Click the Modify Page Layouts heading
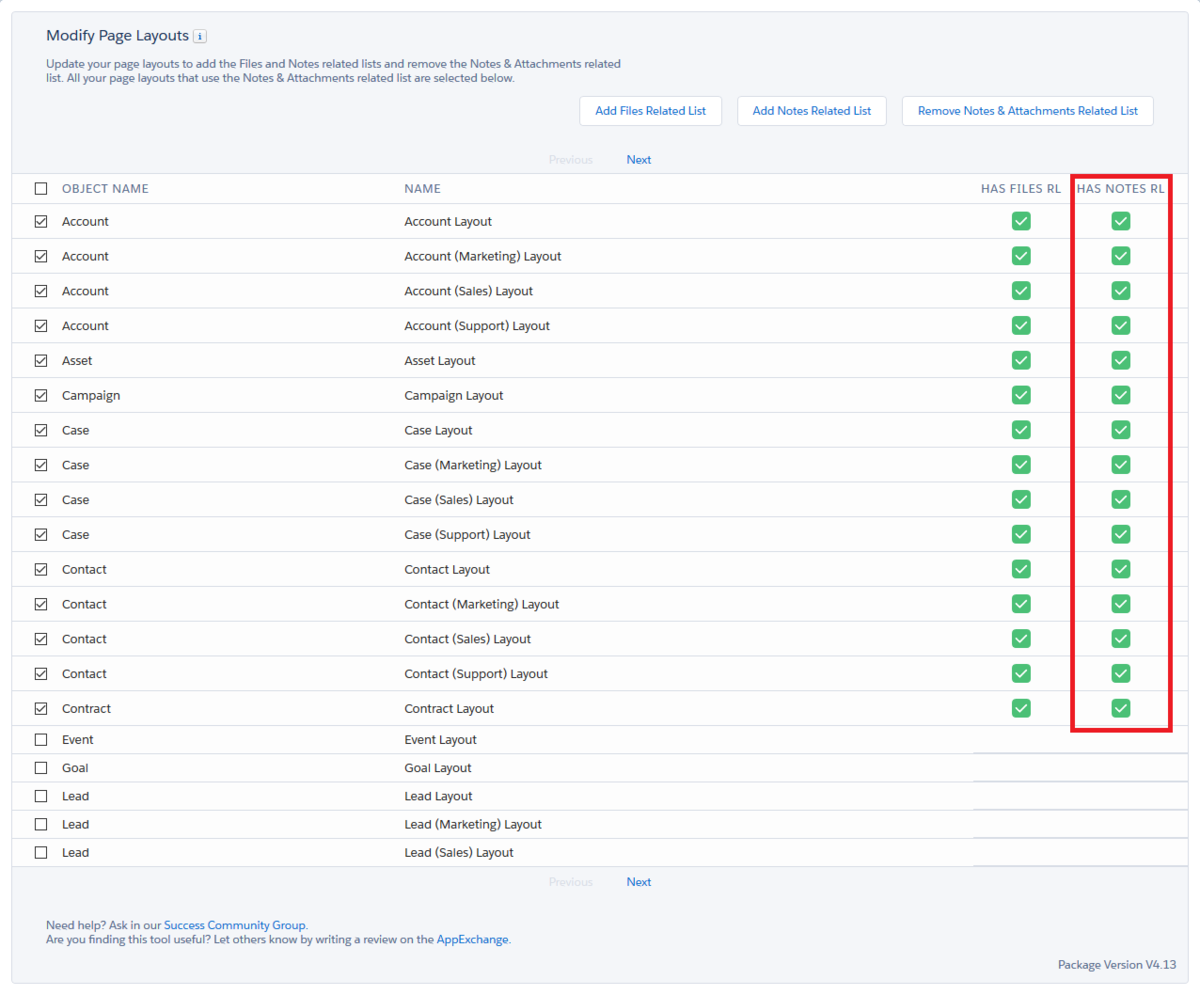The height and width of the screenshot is (995, 1200). [118, 36]
